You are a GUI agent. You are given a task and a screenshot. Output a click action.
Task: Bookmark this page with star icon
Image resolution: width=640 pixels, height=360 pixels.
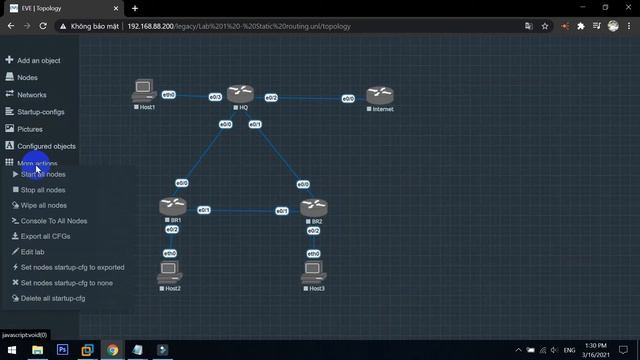pos(545,26)
